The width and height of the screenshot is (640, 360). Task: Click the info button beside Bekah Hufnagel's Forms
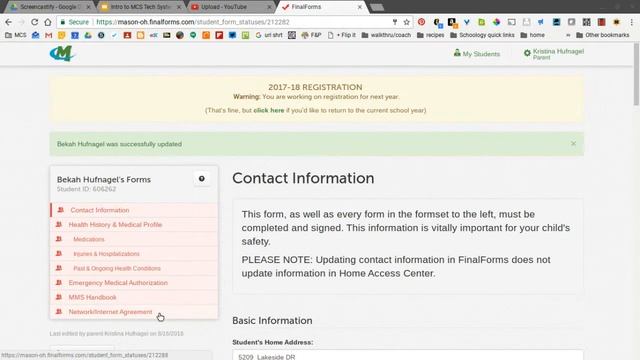point(202,179)
